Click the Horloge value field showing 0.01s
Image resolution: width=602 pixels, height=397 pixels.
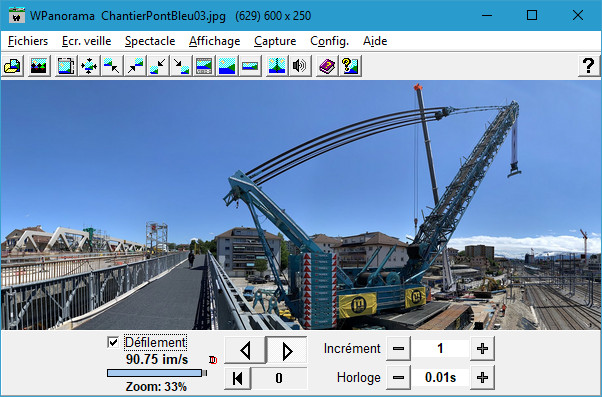point(440,377)
